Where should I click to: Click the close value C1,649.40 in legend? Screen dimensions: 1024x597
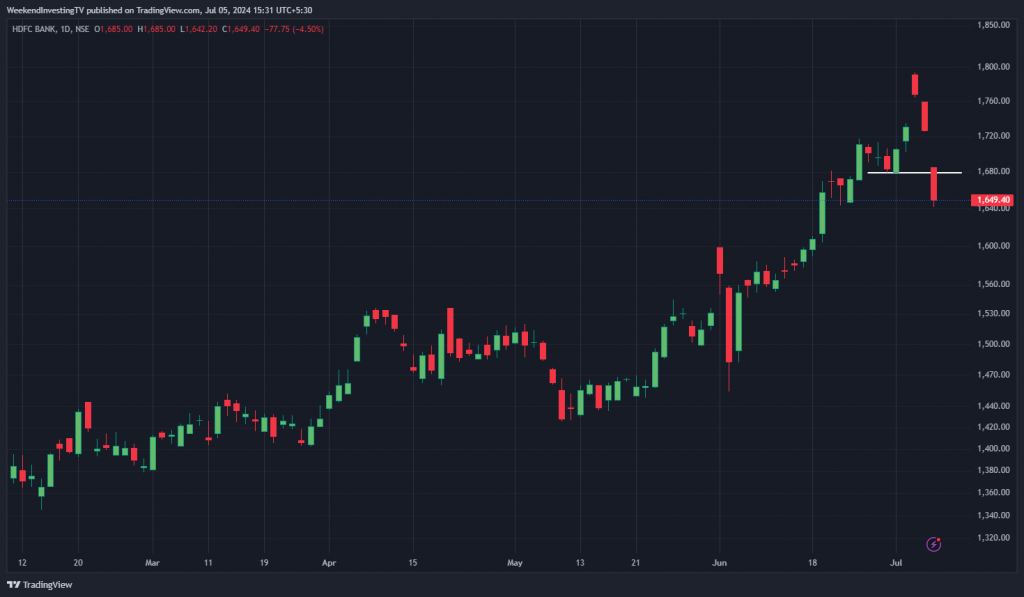[x=240, y=29]
